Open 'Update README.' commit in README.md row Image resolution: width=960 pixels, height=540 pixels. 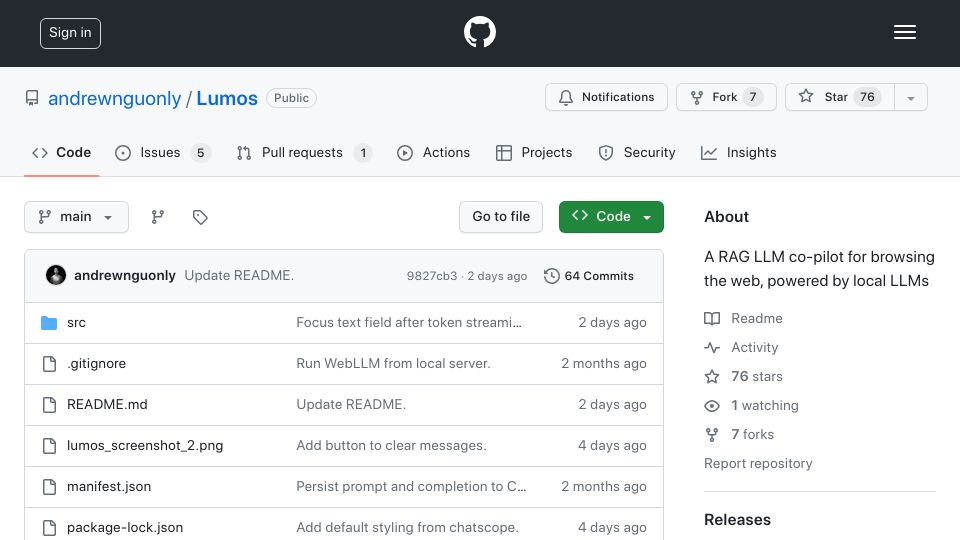click(x=351, y=405)
